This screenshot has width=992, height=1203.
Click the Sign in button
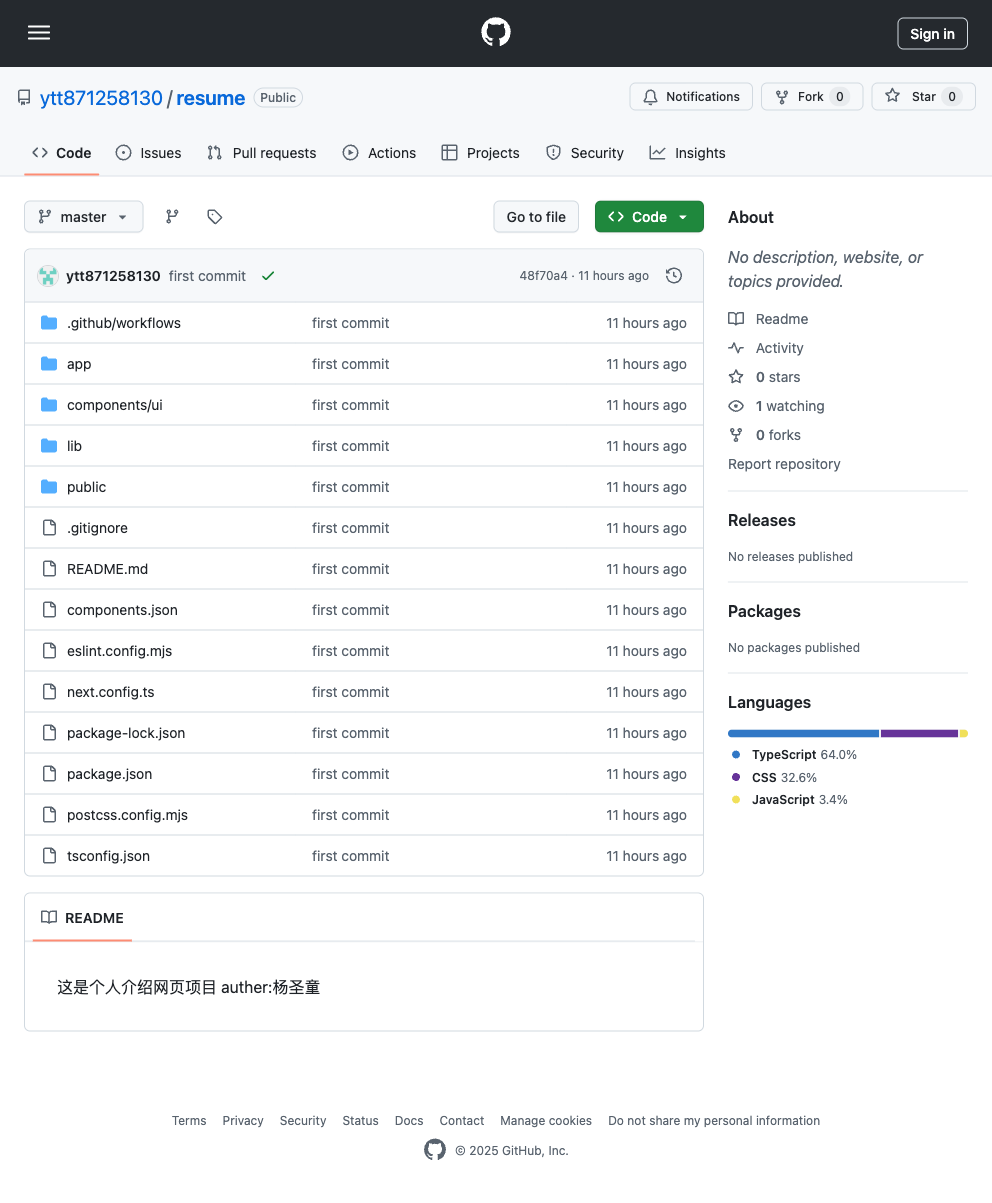(932, 33)
